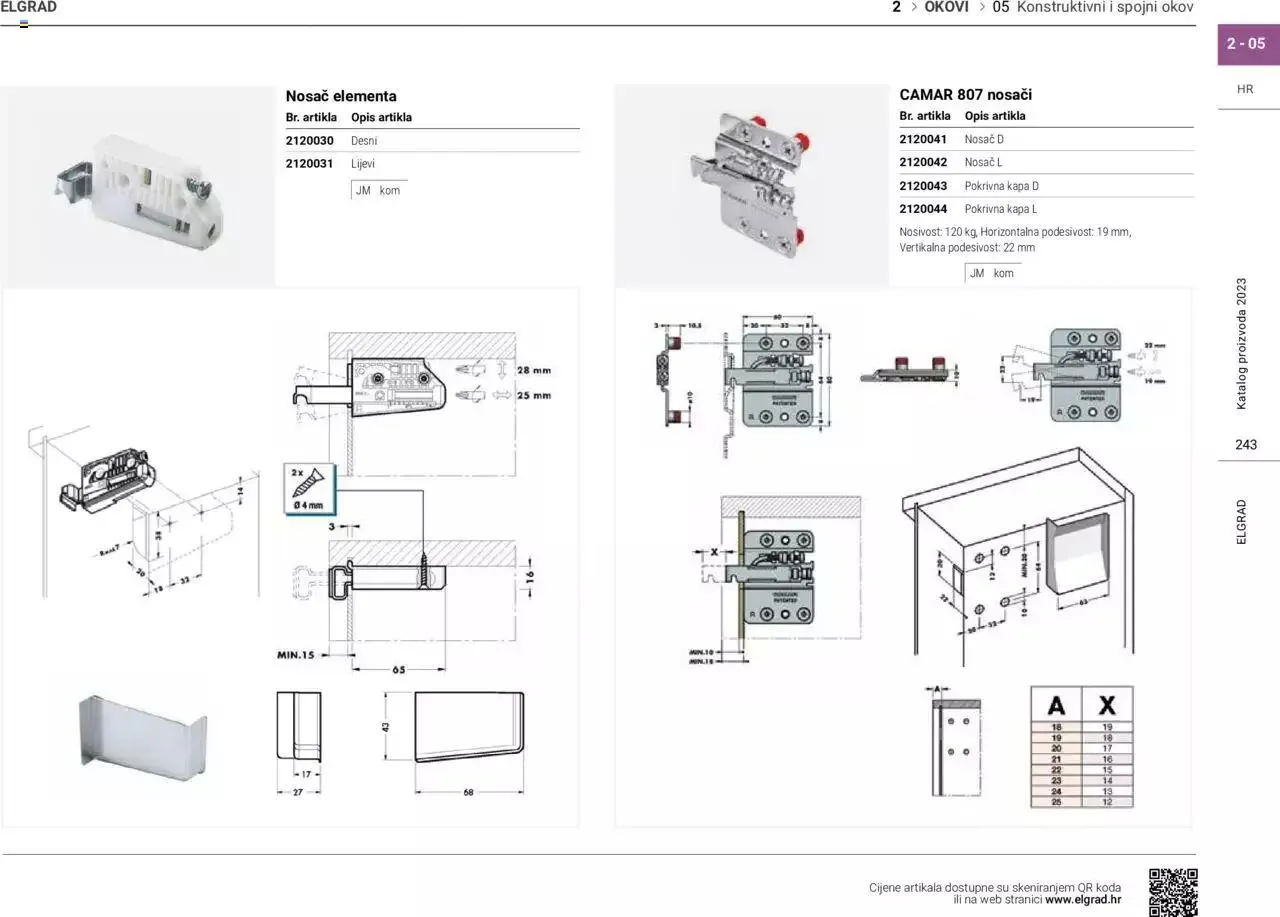Click page number 243 in the sidebar

[1246, 445]
